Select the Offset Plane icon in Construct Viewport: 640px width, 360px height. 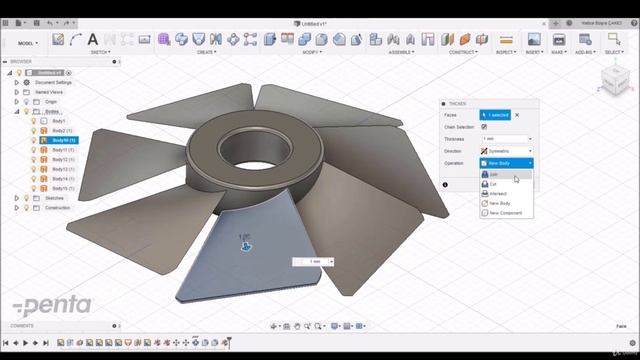(447, 40)
